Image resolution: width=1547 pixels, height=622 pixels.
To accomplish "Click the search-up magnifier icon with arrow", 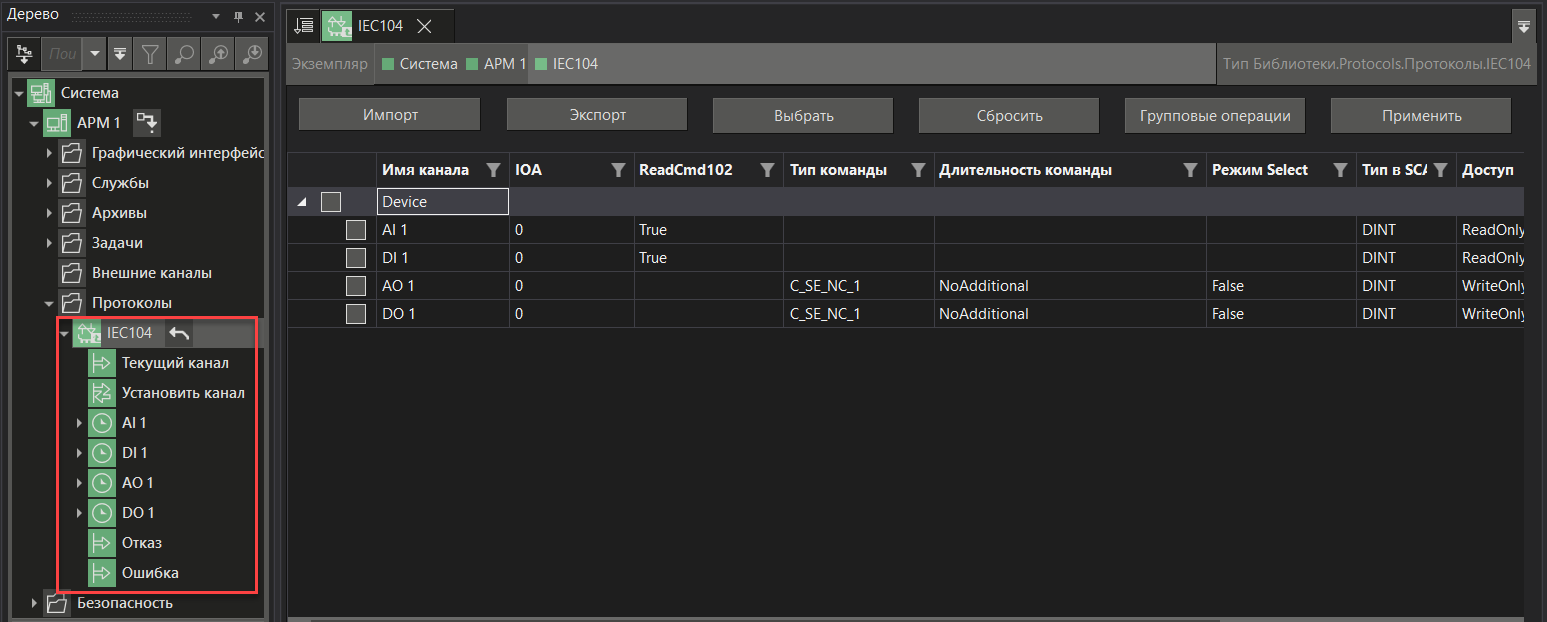I will pyautogui.click(x=217, y=54).
